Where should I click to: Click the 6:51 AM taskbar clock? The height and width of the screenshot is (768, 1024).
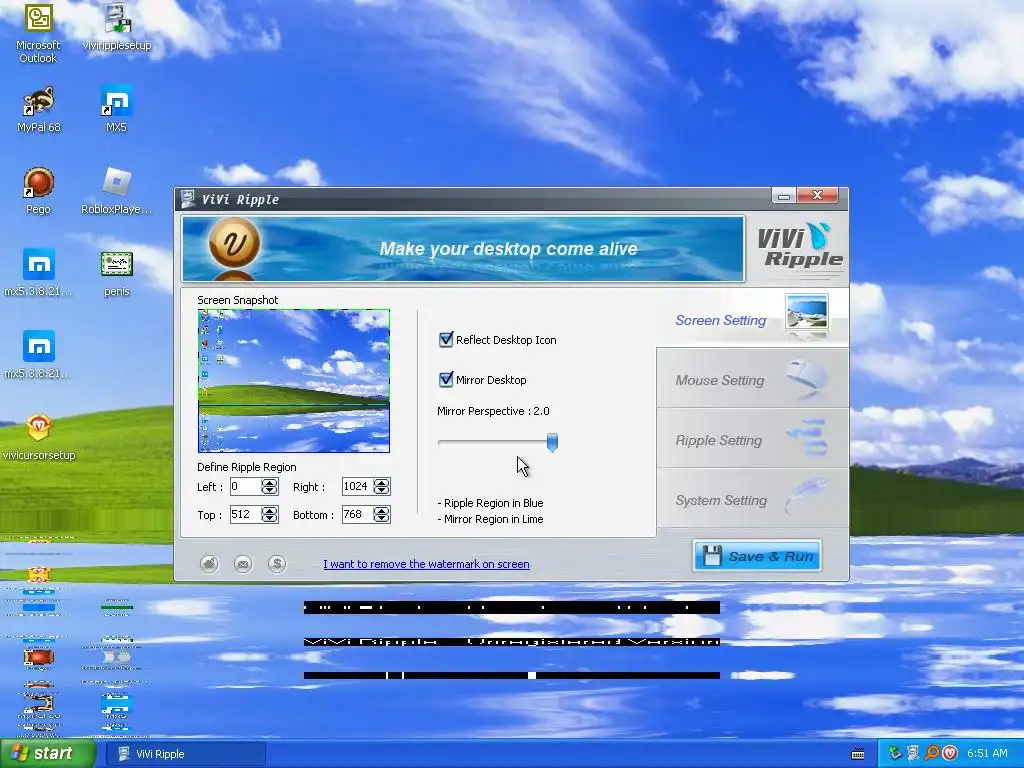(x=987, y=753)
